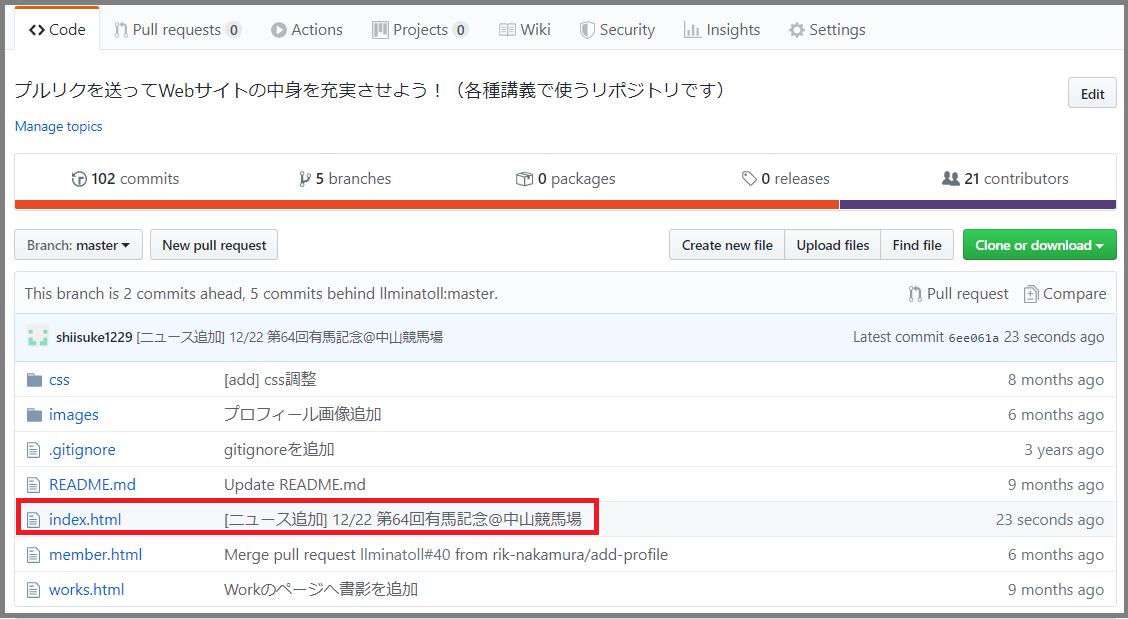The width and height of the screenshot is (1128, 619).
Task: Open the Find file search
Action: click(x=916, y=244)
